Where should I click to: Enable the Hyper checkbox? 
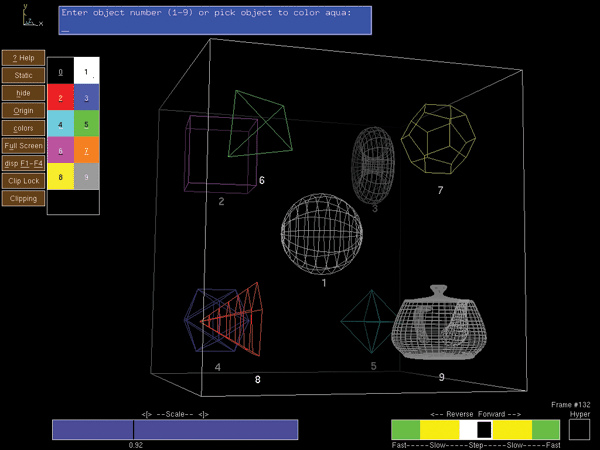579,429
